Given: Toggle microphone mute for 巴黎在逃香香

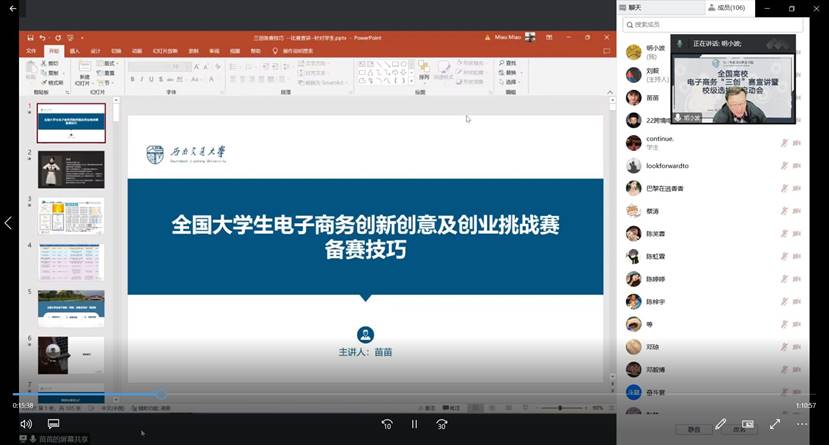Looking at the screenshot, I should click(785, 188).
